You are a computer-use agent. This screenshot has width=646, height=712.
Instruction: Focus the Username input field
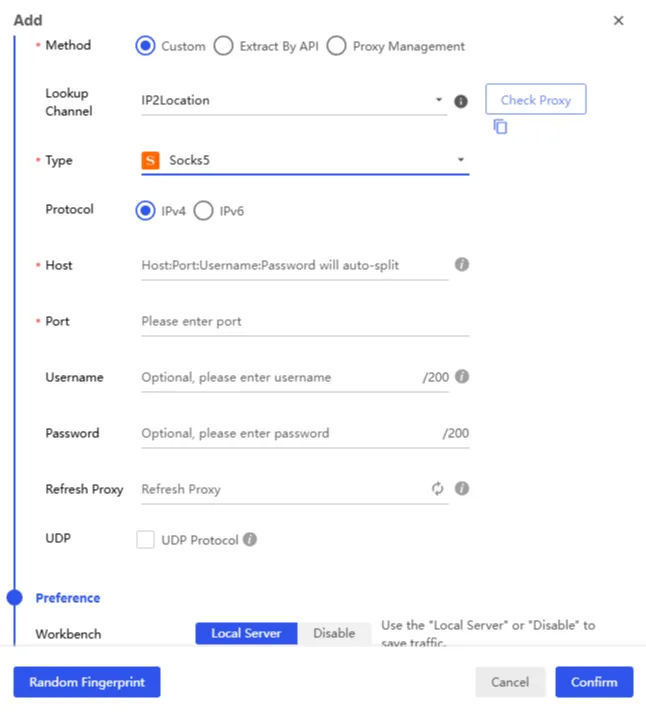[294, 377]
